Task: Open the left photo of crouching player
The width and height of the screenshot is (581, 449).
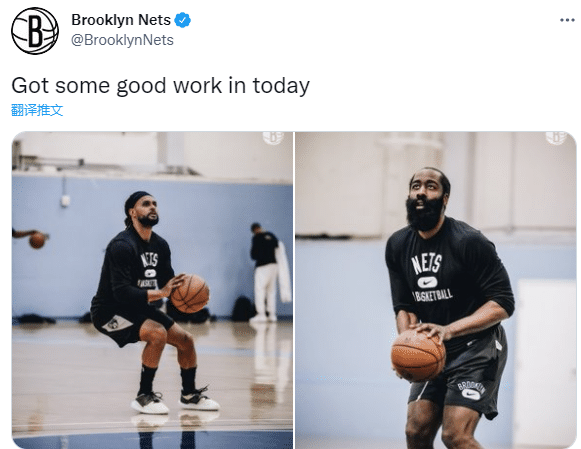Action: (152, 290)
